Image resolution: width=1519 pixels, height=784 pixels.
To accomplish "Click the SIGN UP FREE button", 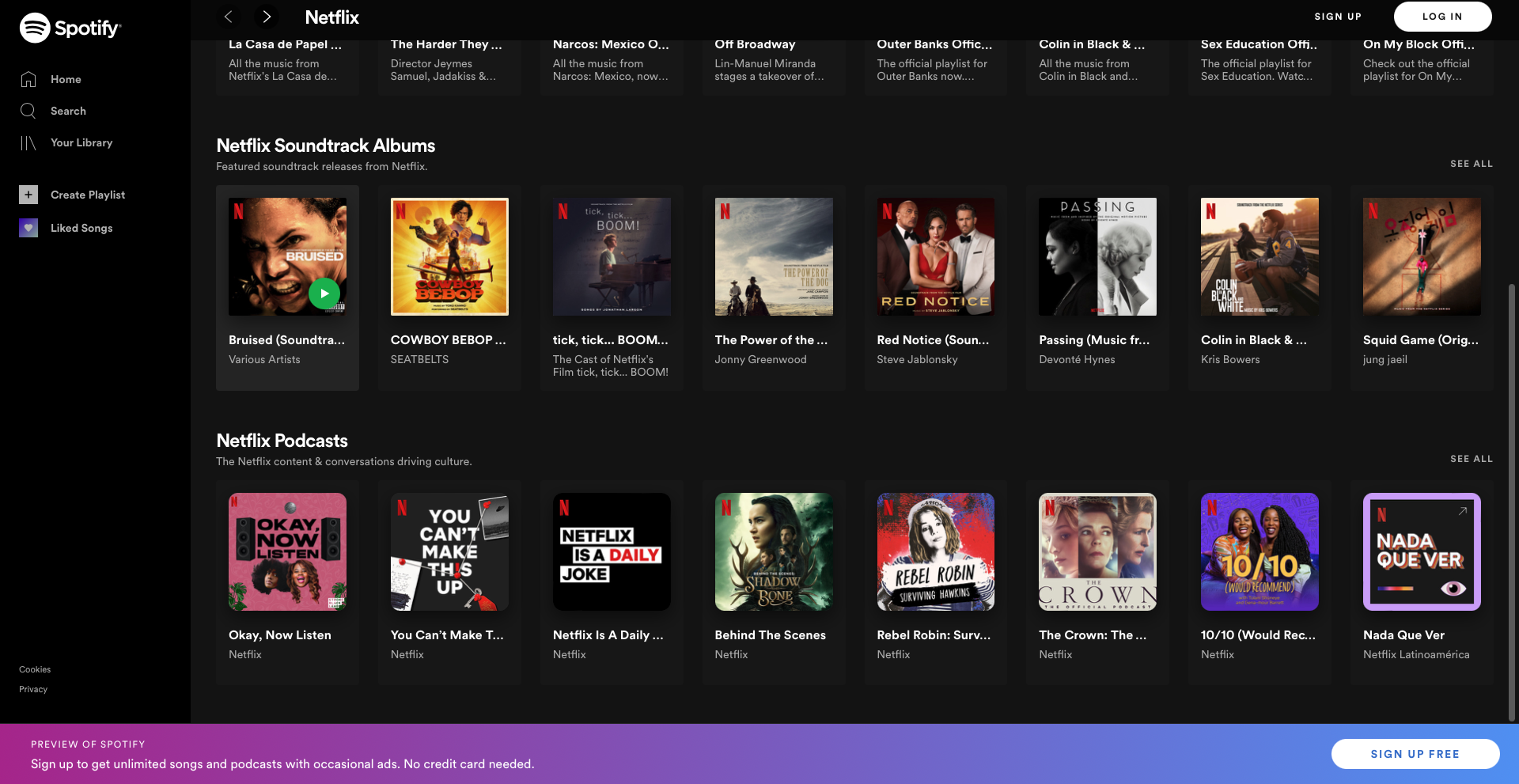I will pos(1415,754).
